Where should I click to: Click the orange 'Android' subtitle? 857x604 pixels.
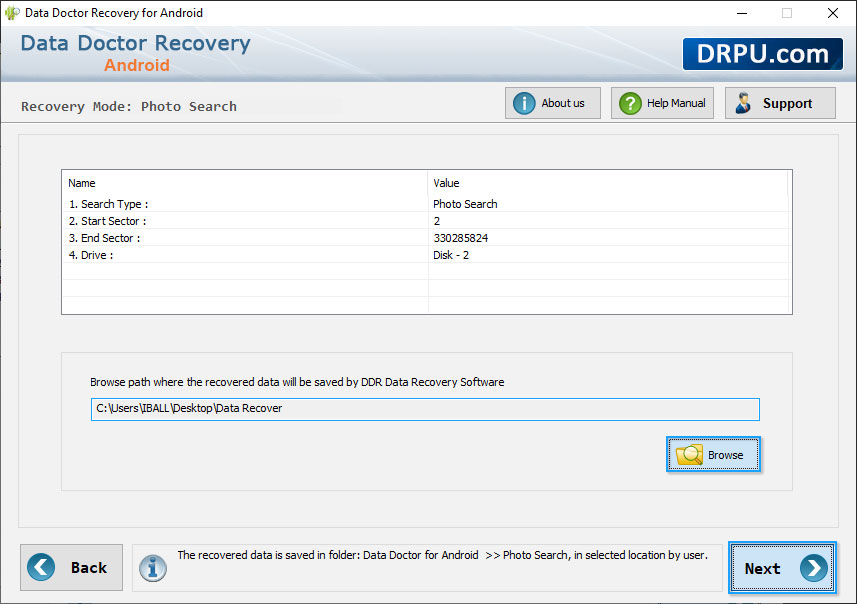tap(137, 65)
